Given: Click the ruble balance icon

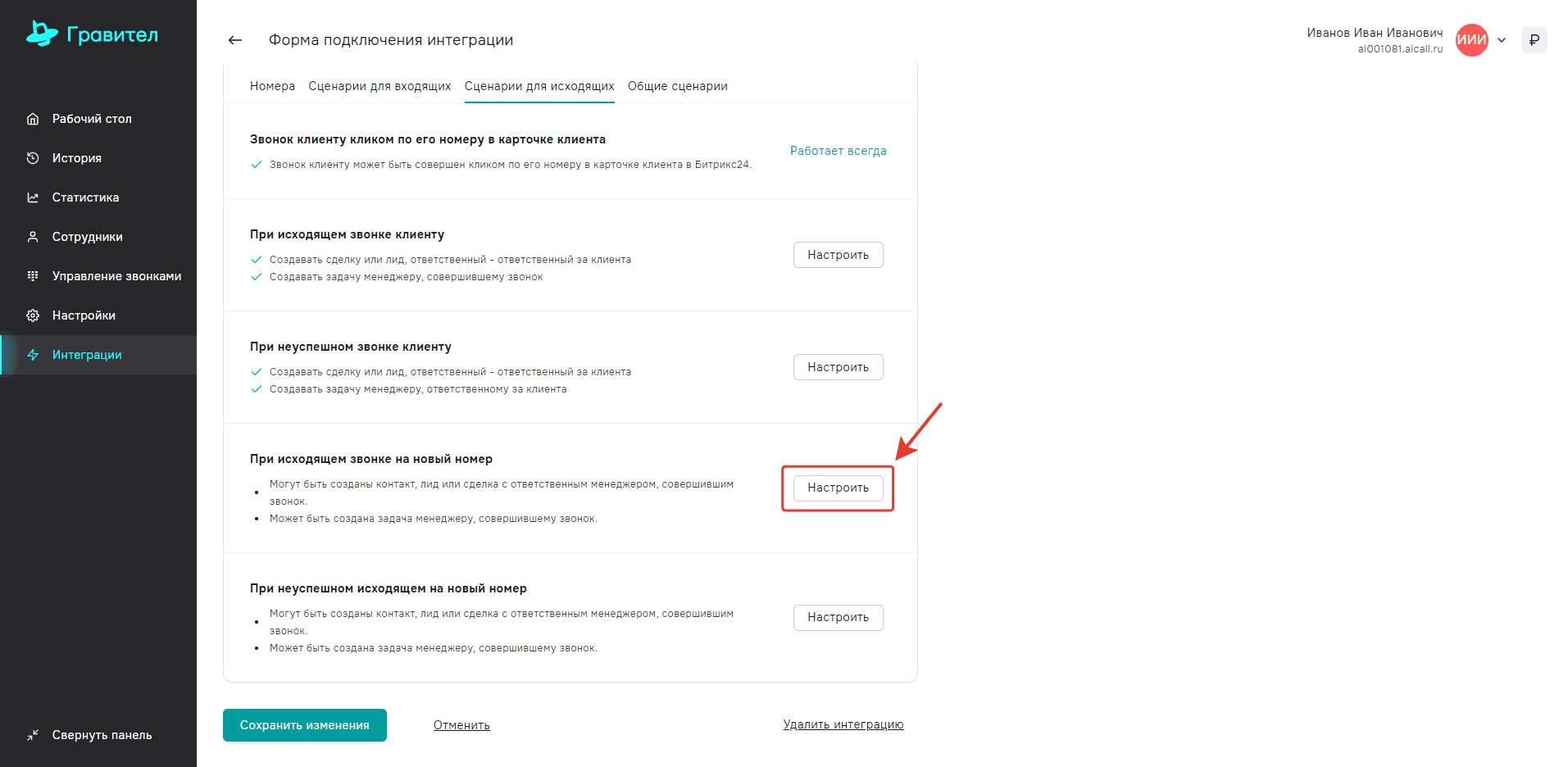Looking at the screenshot, I should pyautogui.click(x=1534, y=40).
